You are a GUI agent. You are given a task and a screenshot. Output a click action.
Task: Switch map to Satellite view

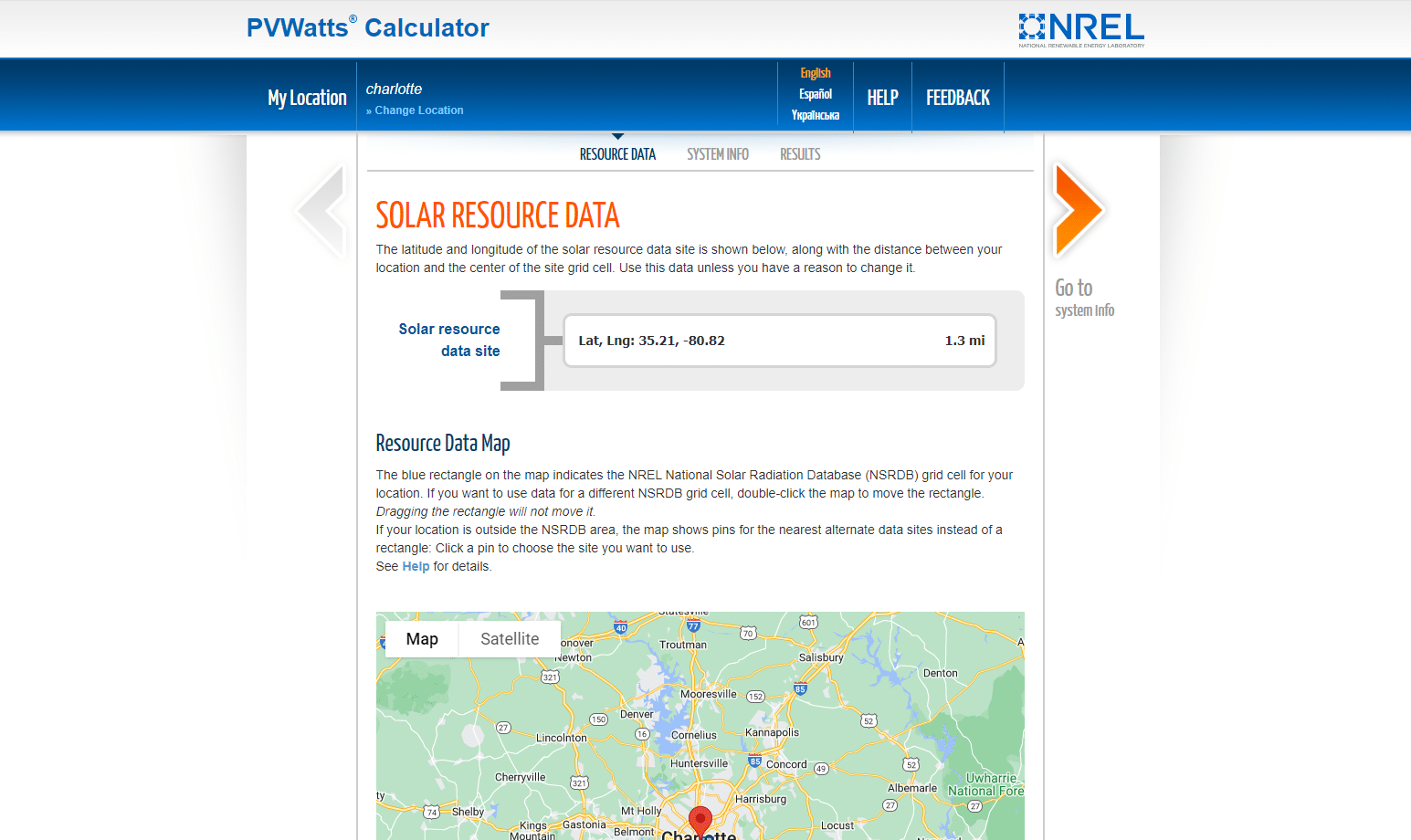tap(510, 639)
